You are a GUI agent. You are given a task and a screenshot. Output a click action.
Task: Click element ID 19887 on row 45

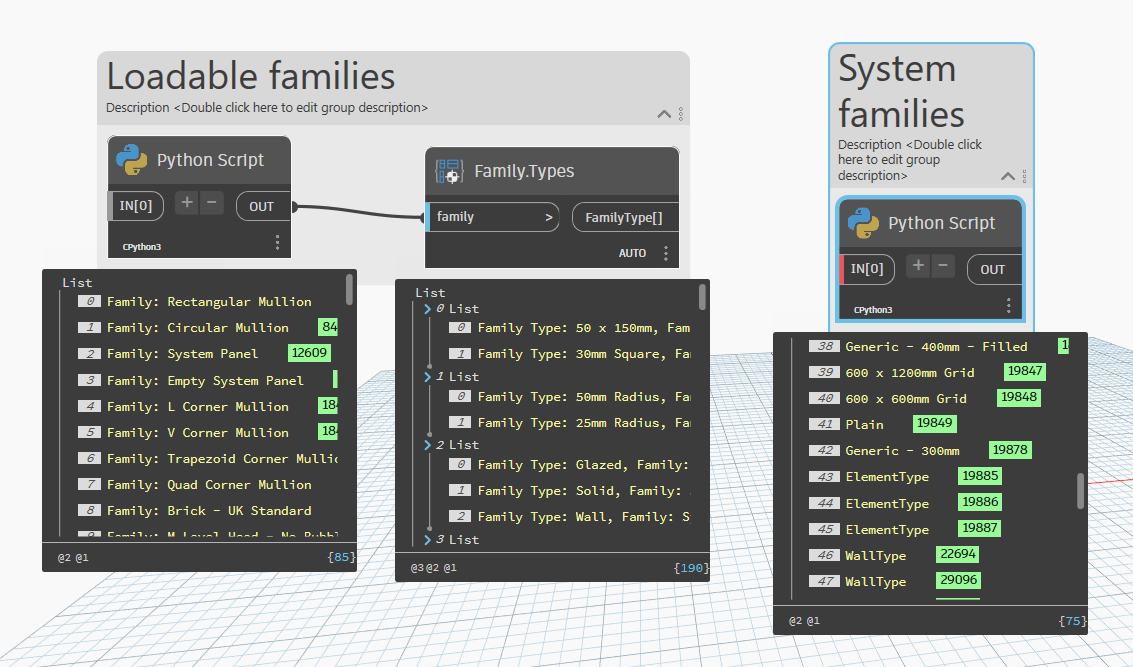point(980,528)
